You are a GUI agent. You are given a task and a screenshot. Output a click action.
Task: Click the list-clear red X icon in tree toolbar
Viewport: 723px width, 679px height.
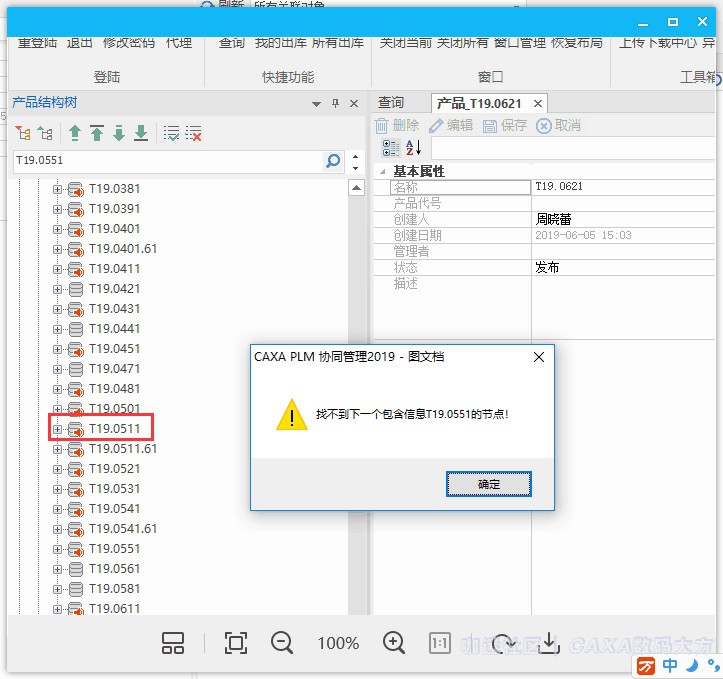194,133
